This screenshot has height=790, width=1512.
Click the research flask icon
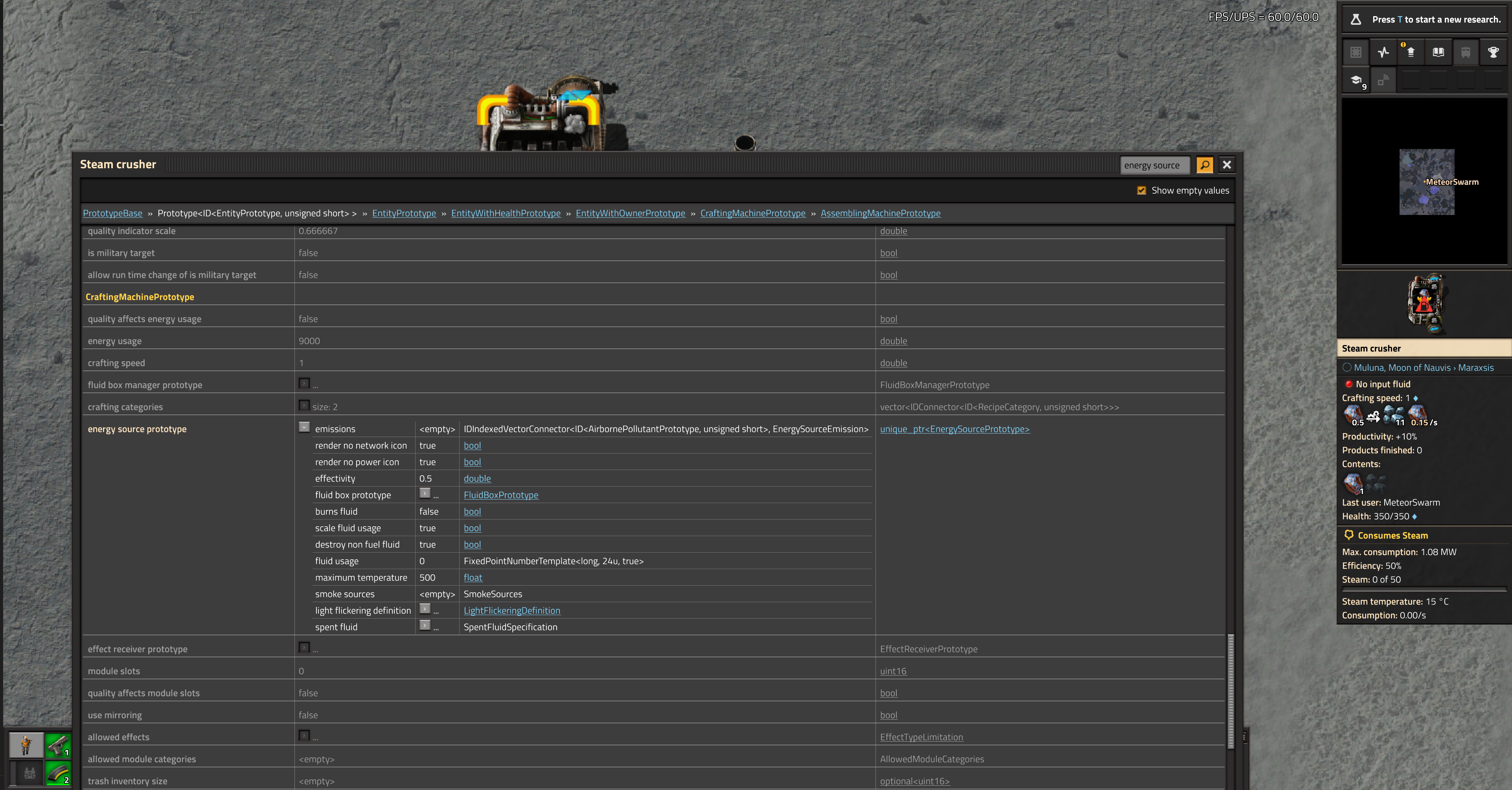(x=1355, y=19)
